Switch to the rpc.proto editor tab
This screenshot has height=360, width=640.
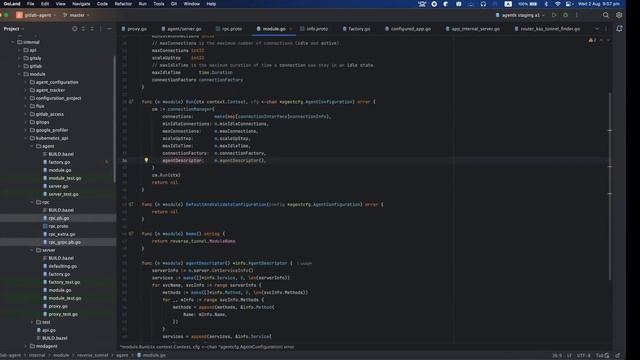click(x=229, y=29)
